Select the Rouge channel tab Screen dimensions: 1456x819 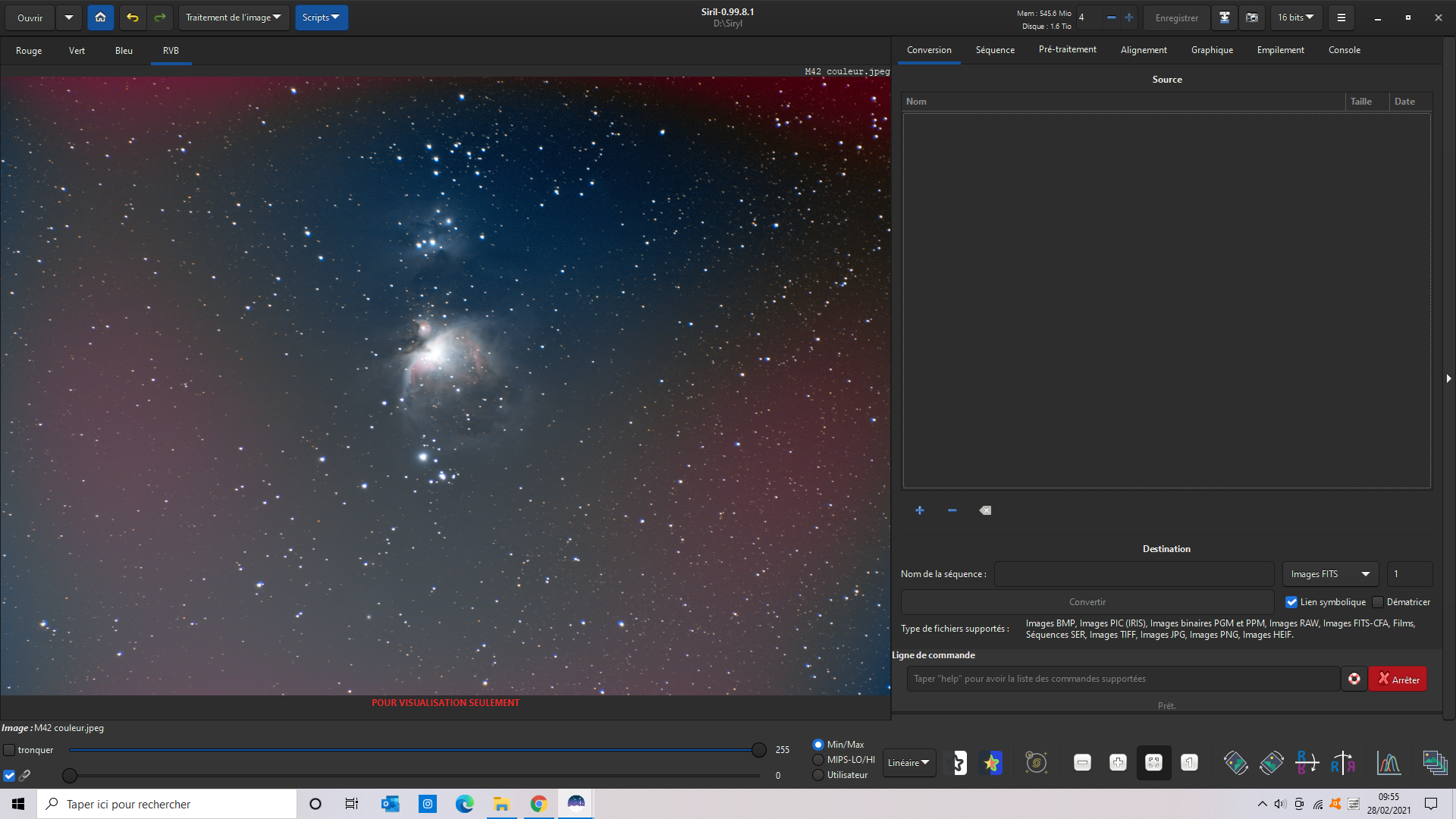click(x=29, y=51)
